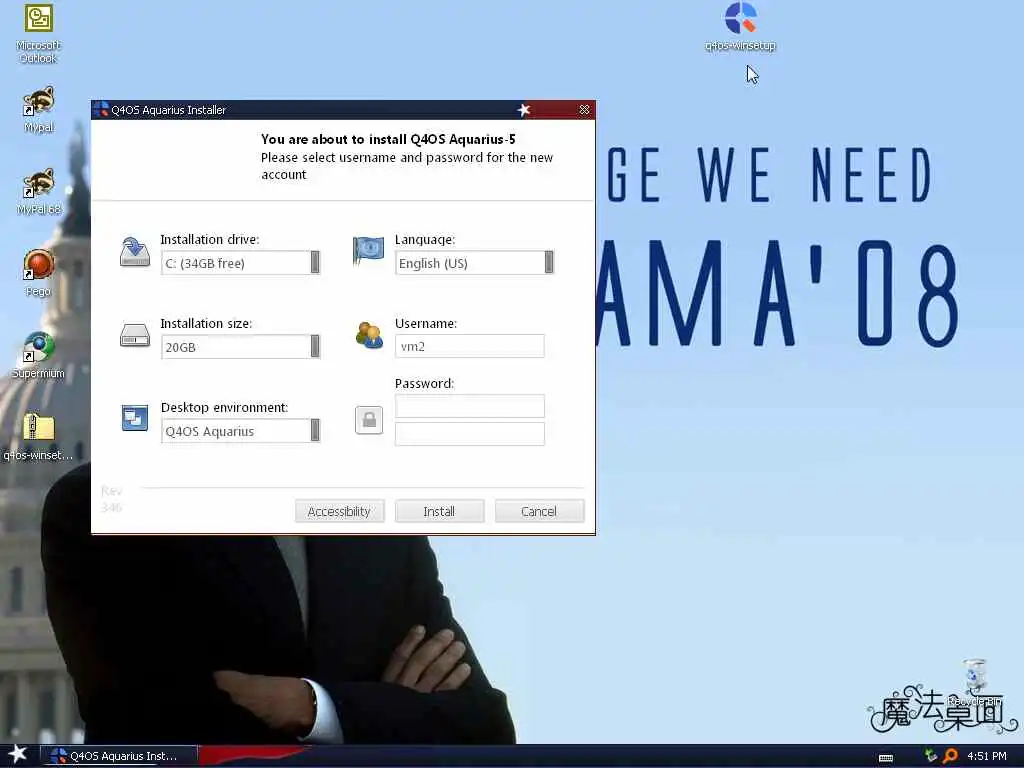Click the installation drive icon
Screen dimensions: 1024x768
135,252
